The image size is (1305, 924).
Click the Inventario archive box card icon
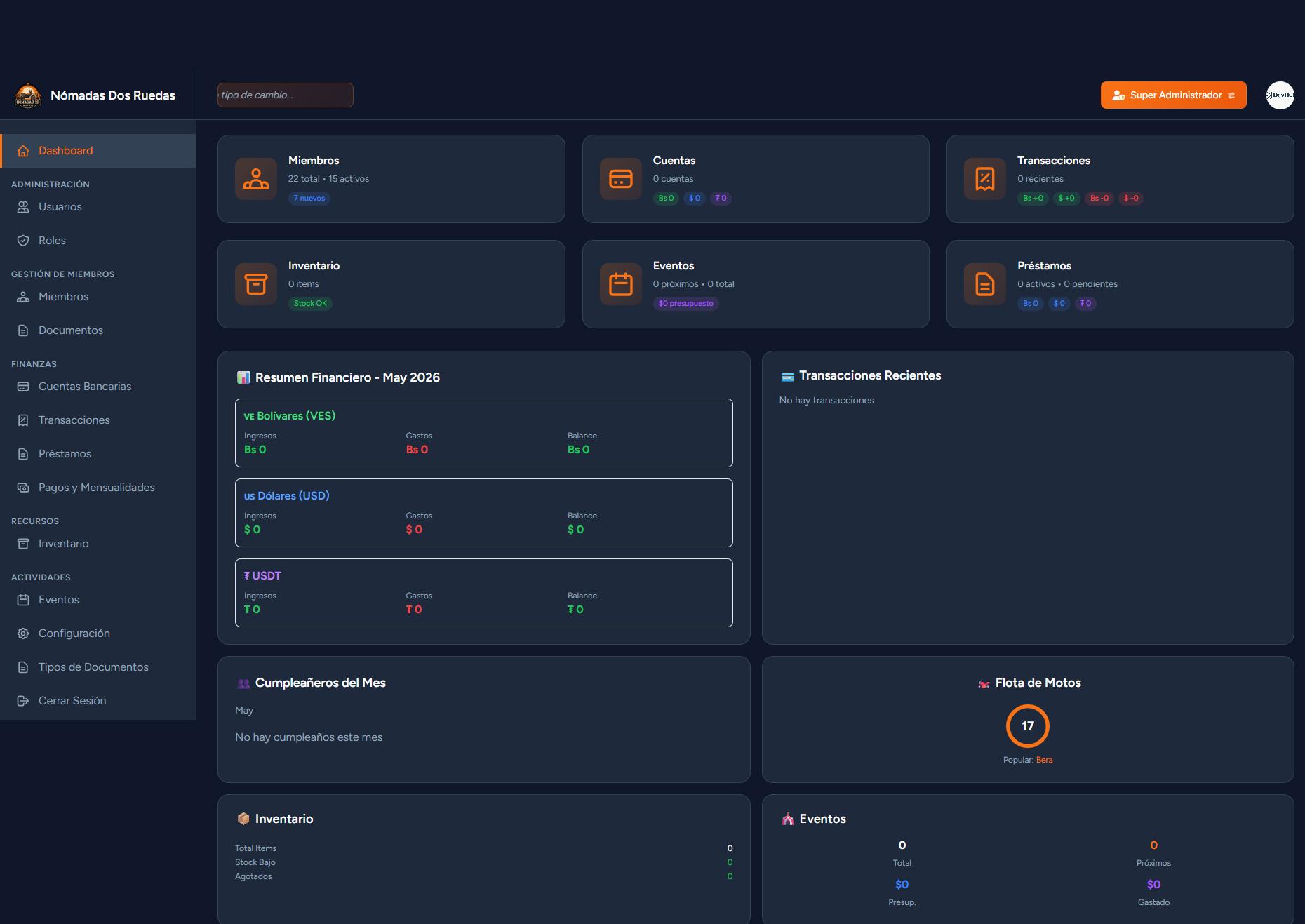256,284
